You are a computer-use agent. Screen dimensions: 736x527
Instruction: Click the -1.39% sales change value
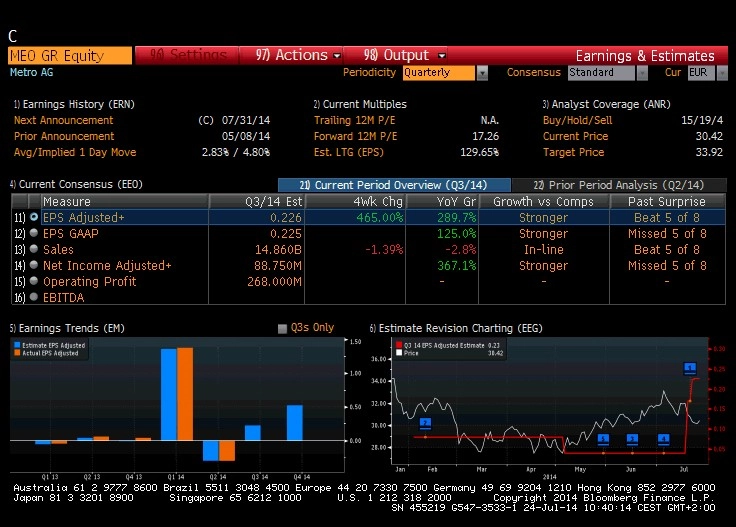click(x=384, y=250)
